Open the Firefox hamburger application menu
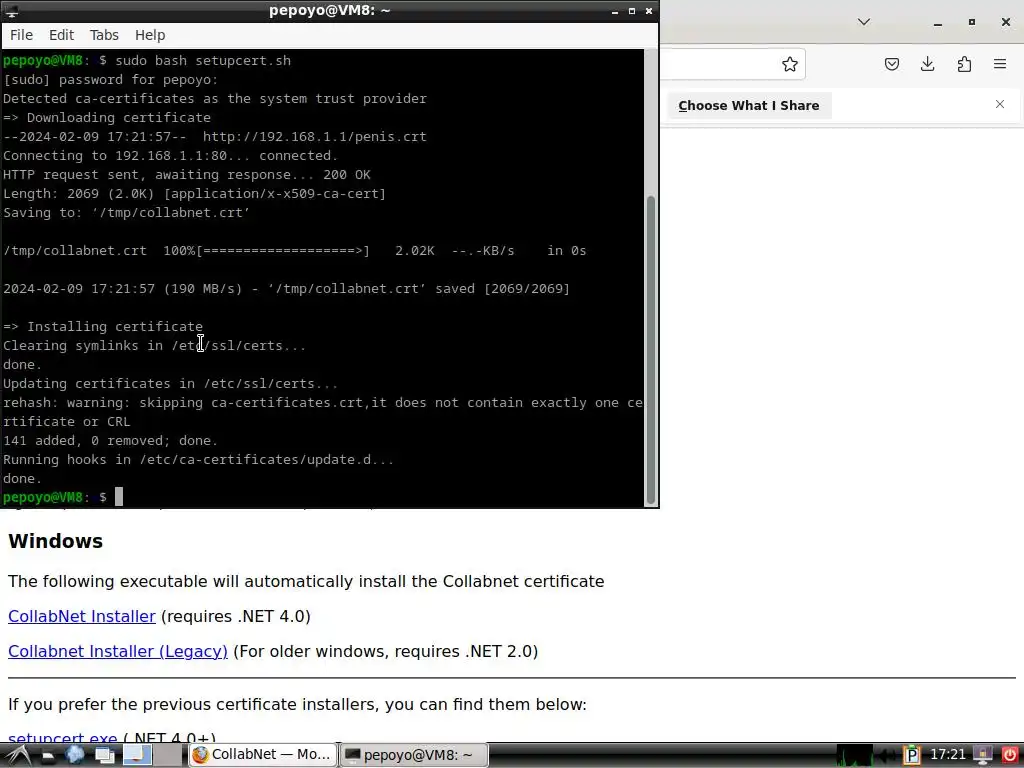 point(1000,64)
